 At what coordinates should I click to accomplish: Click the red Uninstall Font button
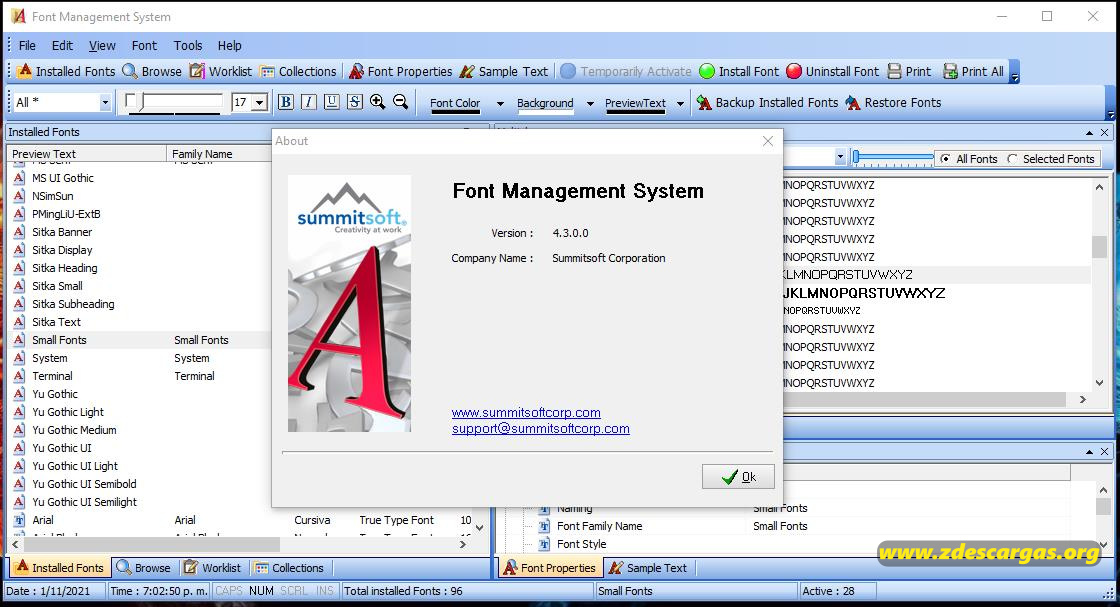click(832, 71)
